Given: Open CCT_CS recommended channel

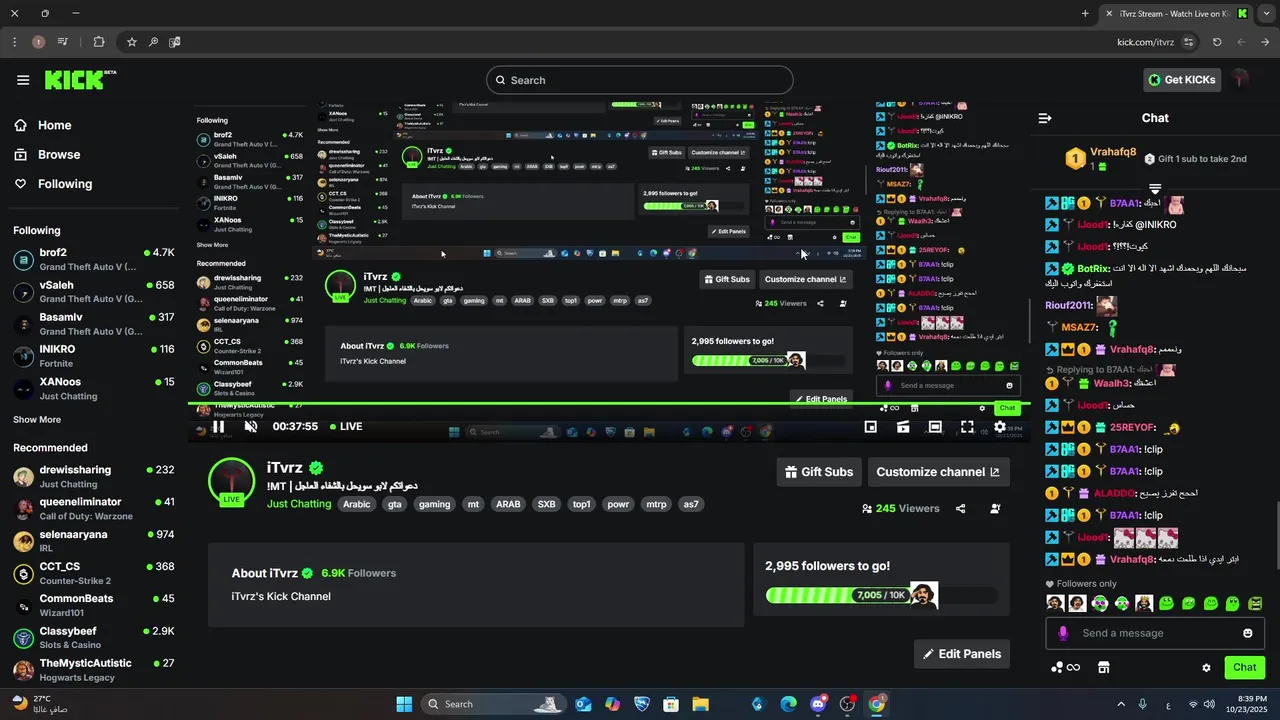Looking at the screenshot, I should pyautogui.click(x=94, y=573).
